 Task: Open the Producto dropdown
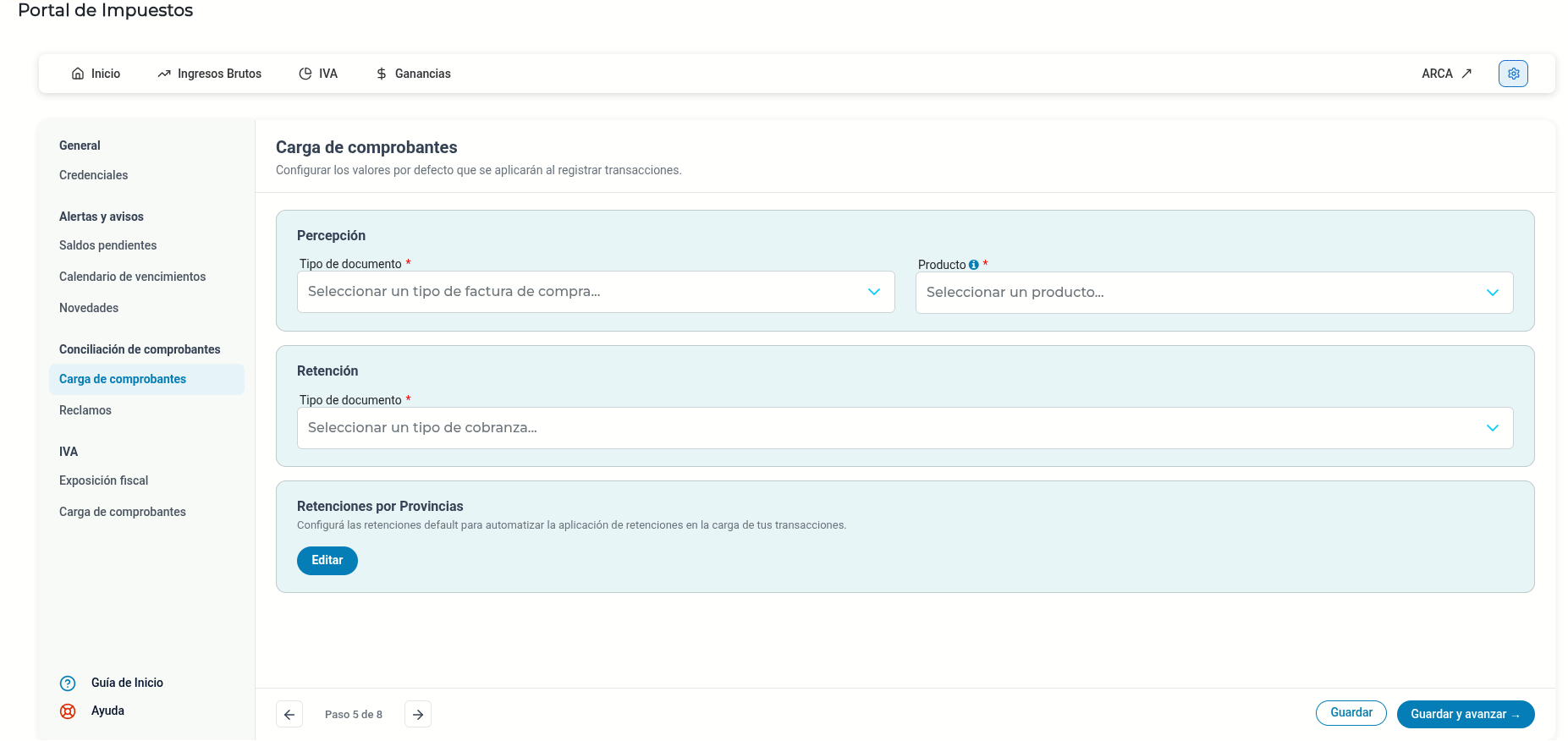coord(1214,293)
